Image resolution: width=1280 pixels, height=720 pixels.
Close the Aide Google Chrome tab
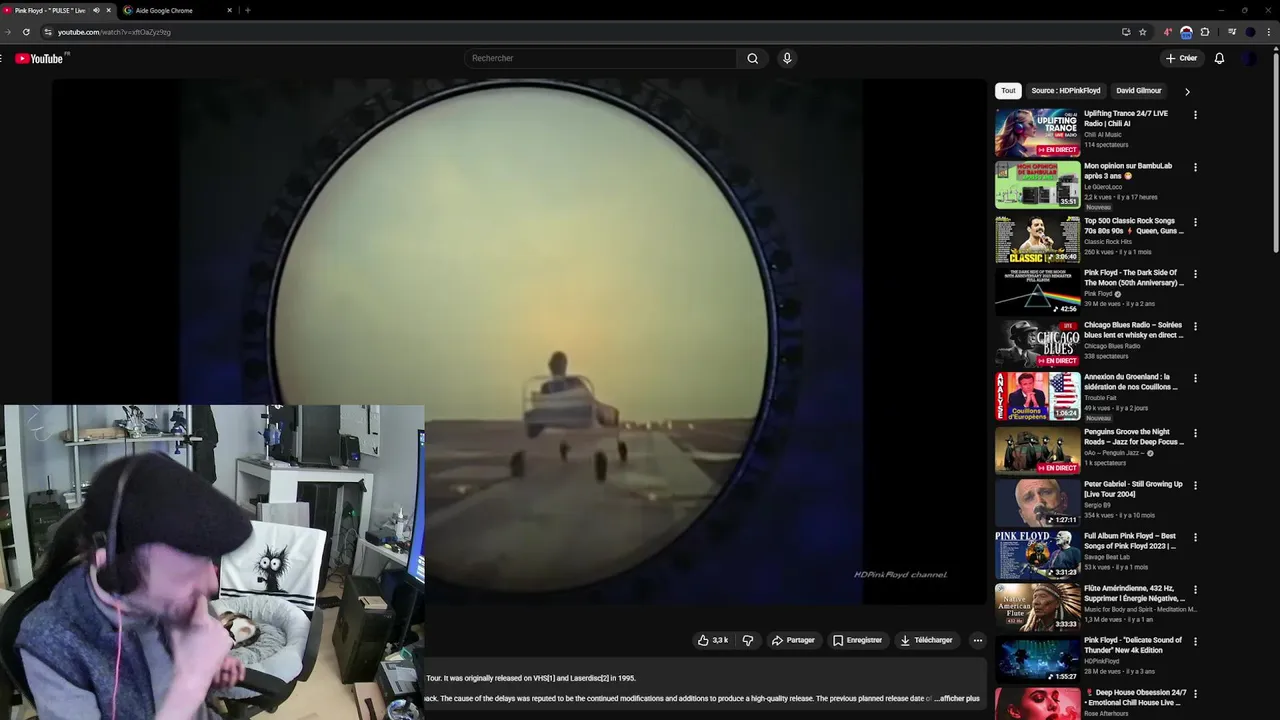tap(229, 10)
